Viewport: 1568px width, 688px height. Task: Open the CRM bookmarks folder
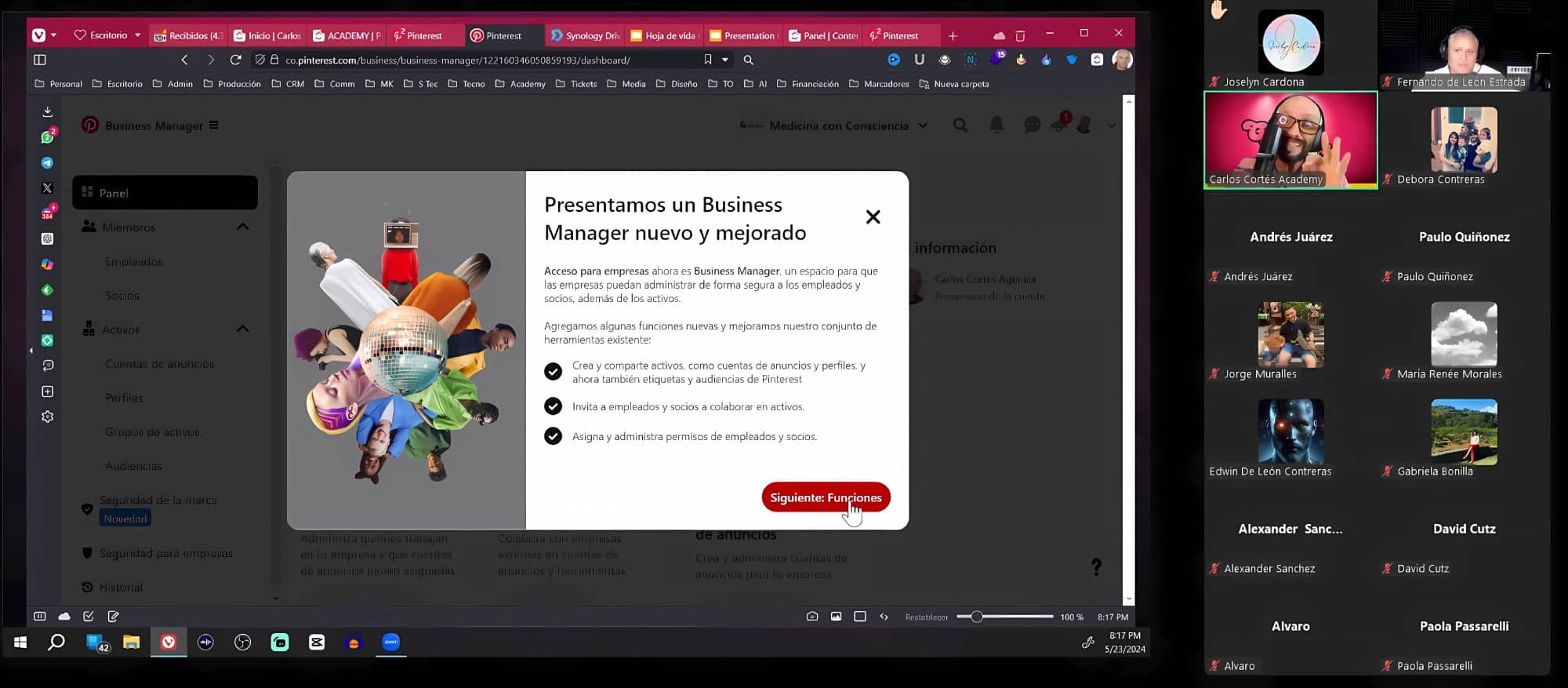coord(288,84)
